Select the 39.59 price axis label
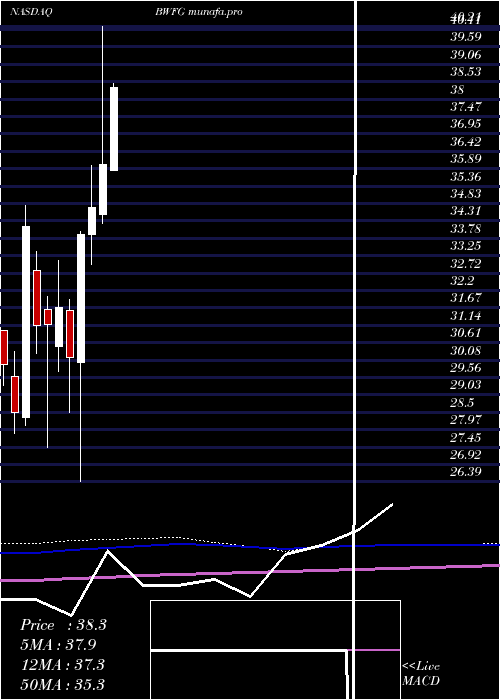 tap(465, 37)
